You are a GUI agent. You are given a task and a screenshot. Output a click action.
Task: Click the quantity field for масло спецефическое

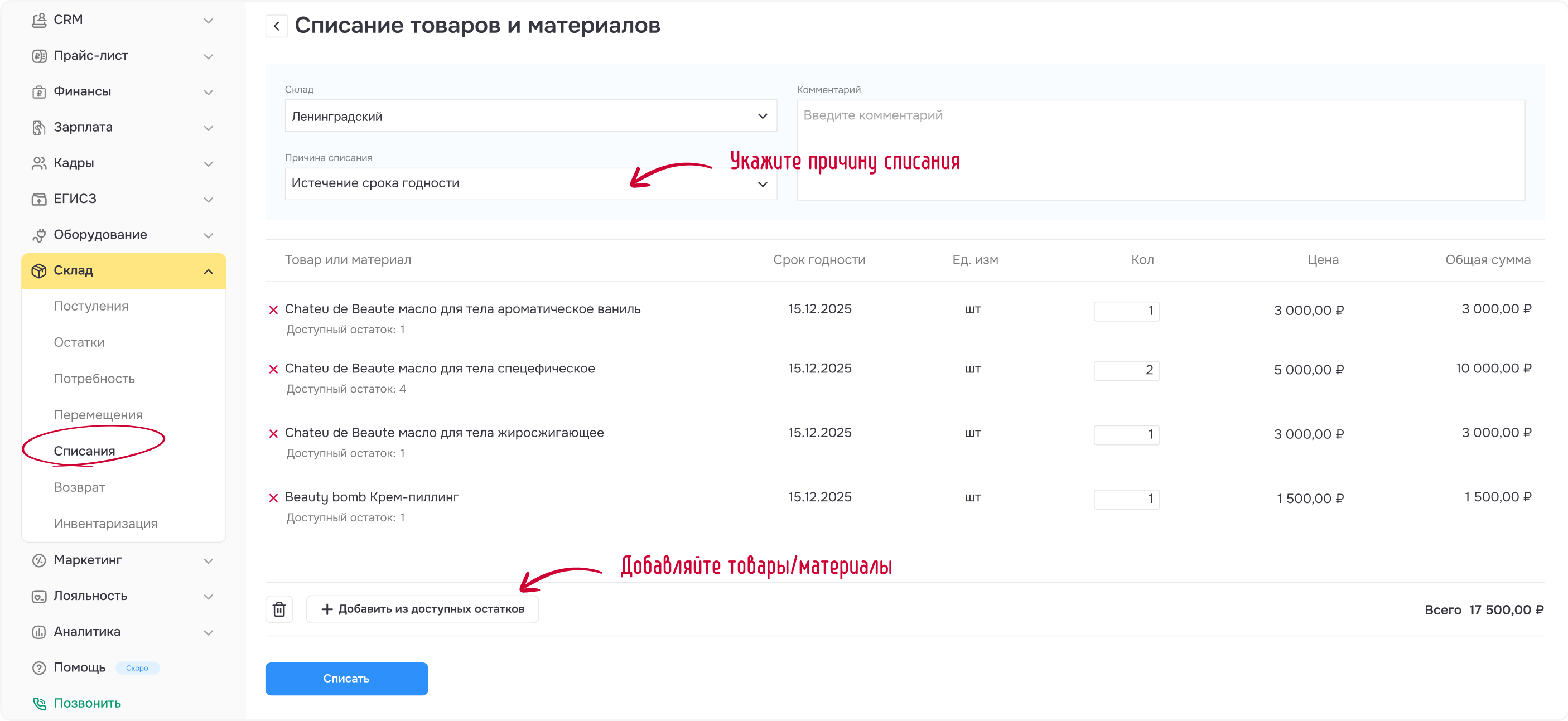(1126, 371)
